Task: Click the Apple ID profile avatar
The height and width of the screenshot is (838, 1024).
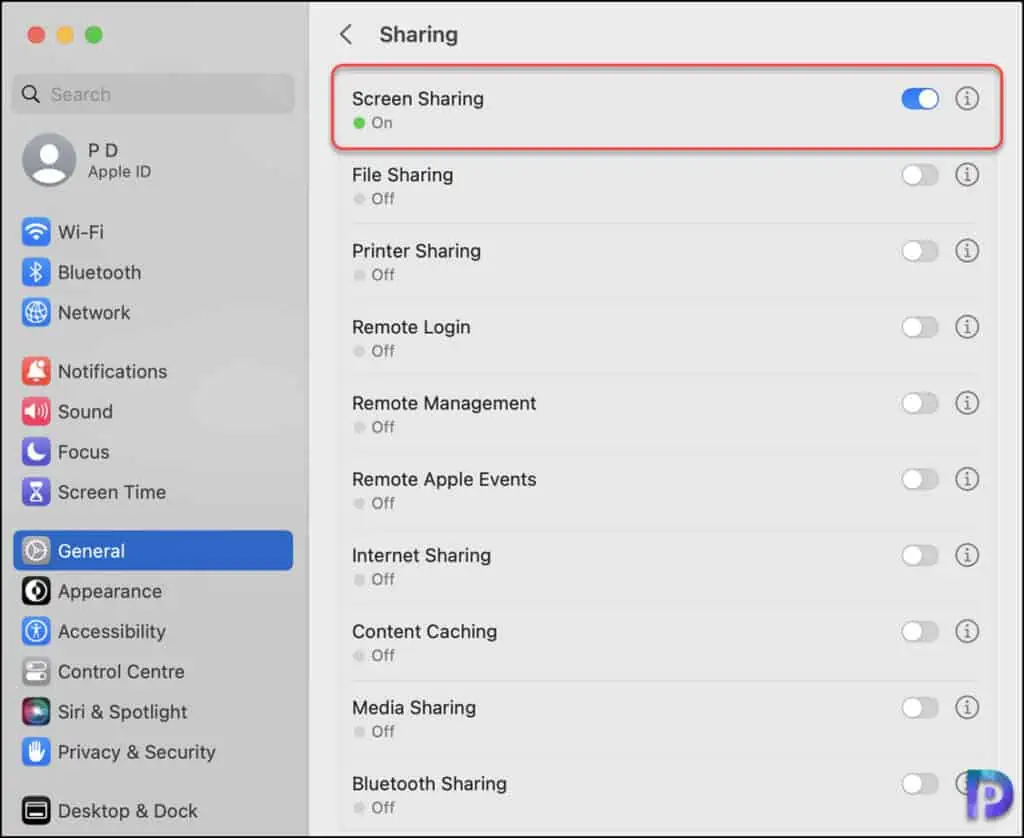Action: (49, 160)
